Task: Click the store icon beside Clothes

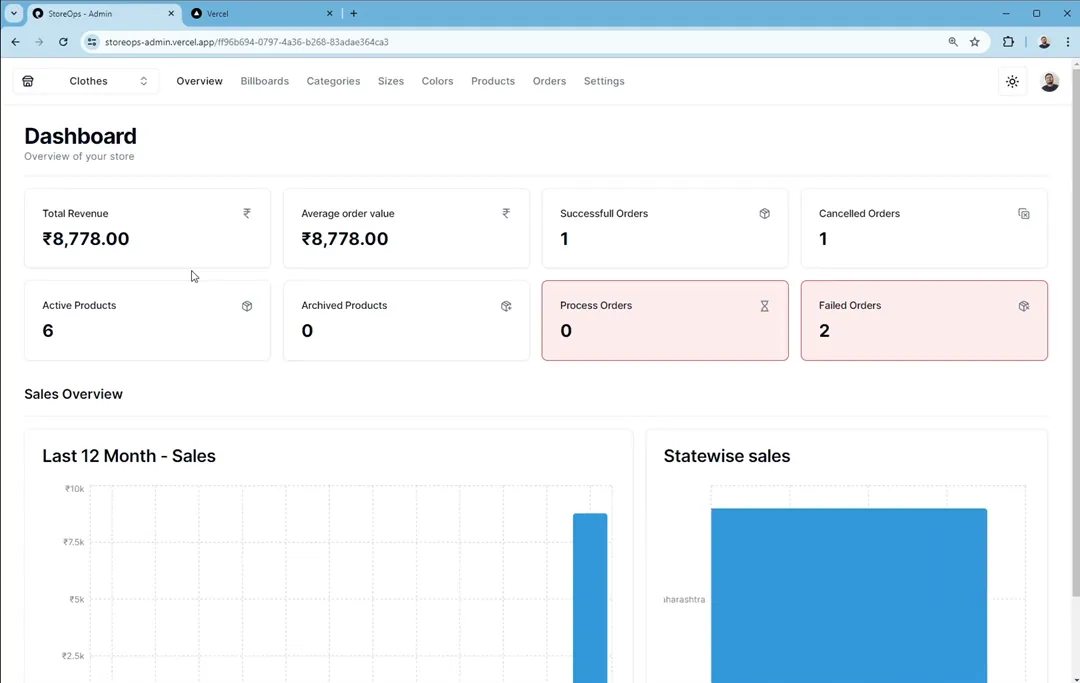Action: coord(28,81)
